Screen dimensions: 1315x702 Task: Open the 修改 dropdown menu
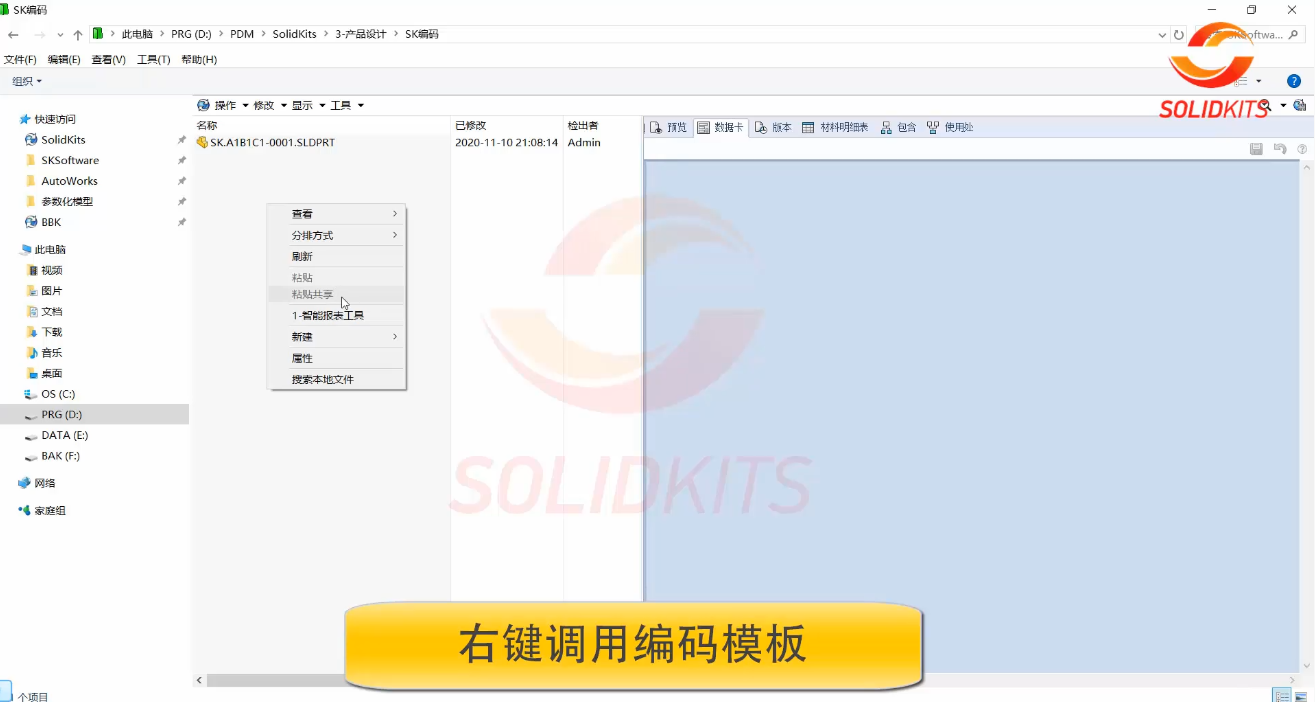[268, 105]
